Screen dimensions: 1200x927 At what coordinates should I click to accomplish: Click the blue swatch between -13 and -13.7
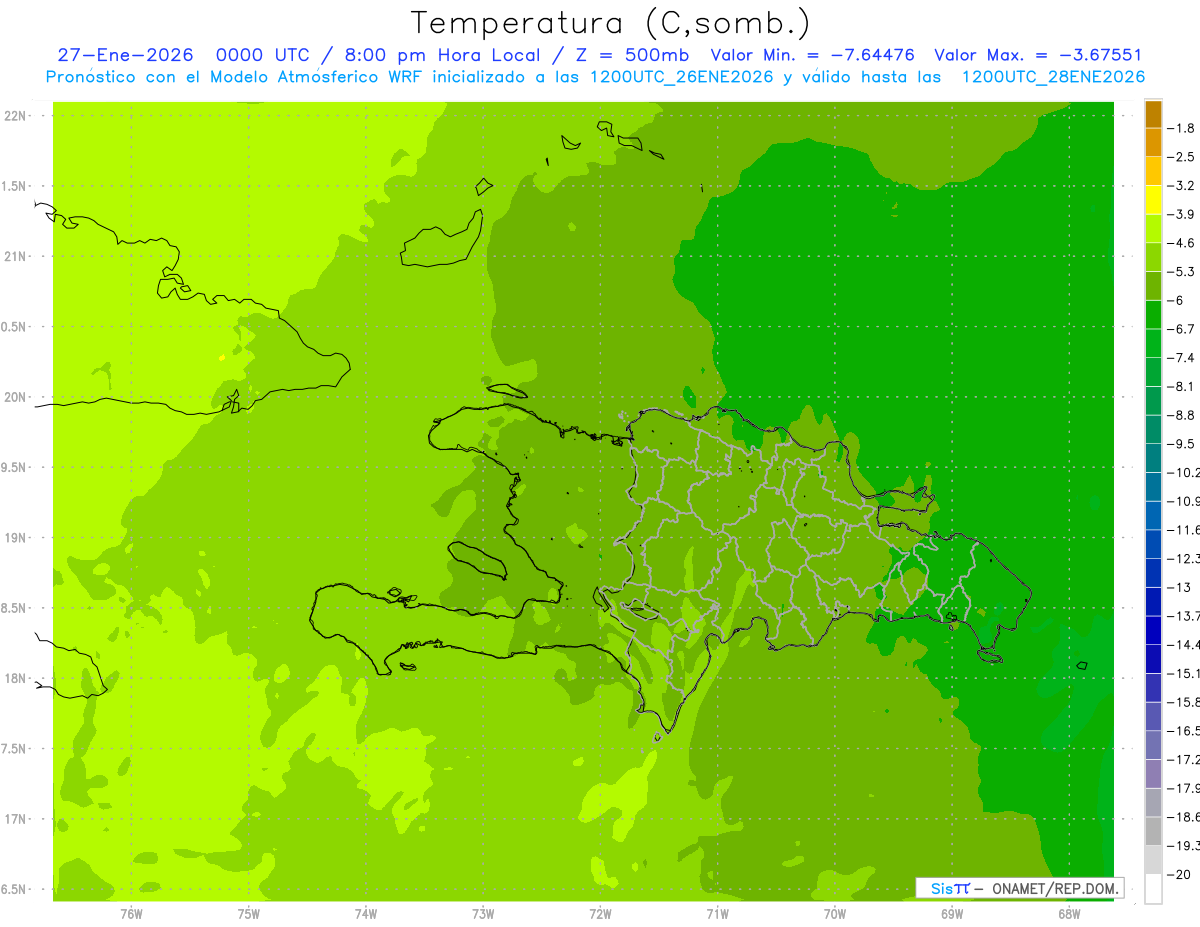(x=1153, y=601)
